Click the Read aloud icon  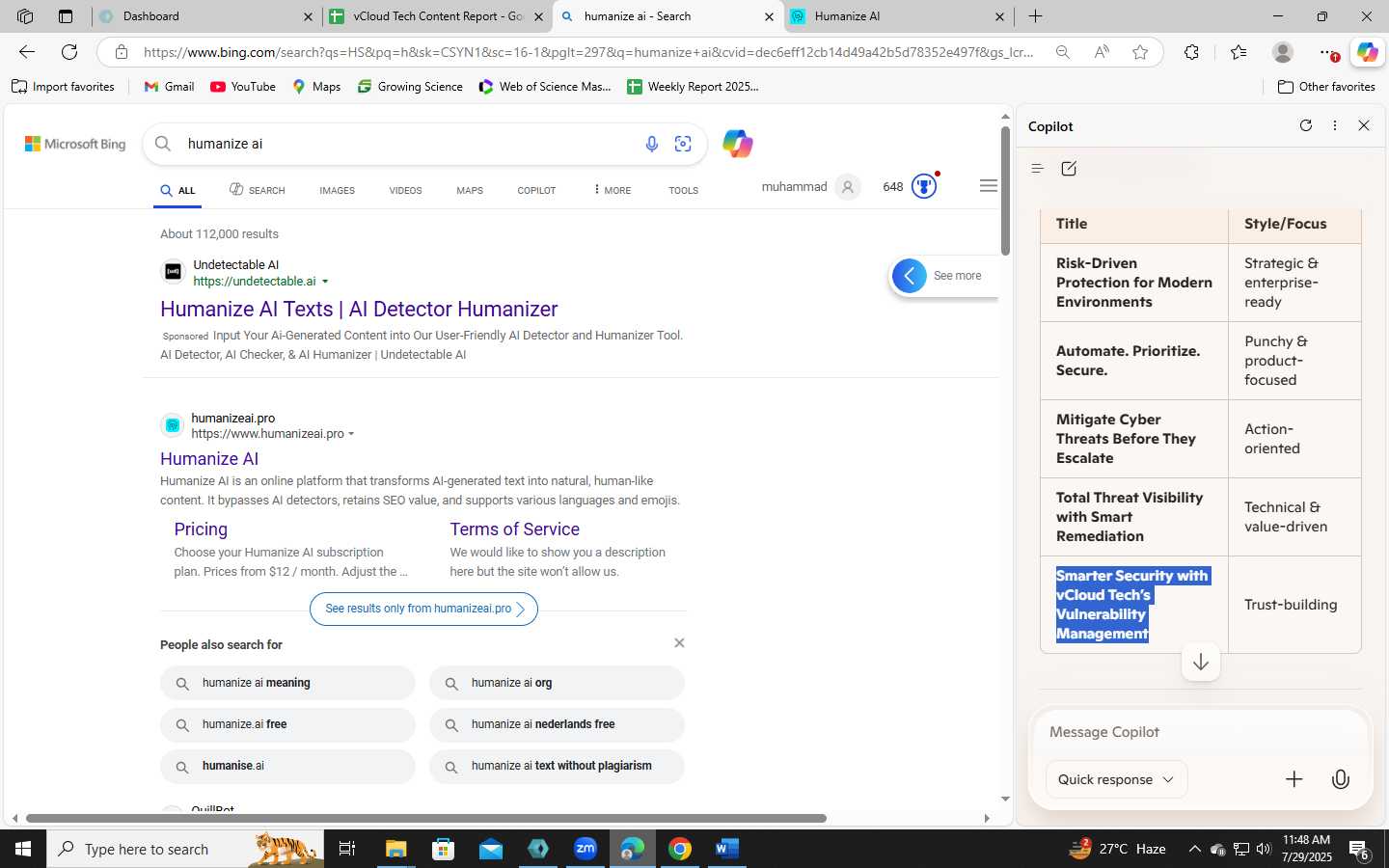(x=1102, y=52)
